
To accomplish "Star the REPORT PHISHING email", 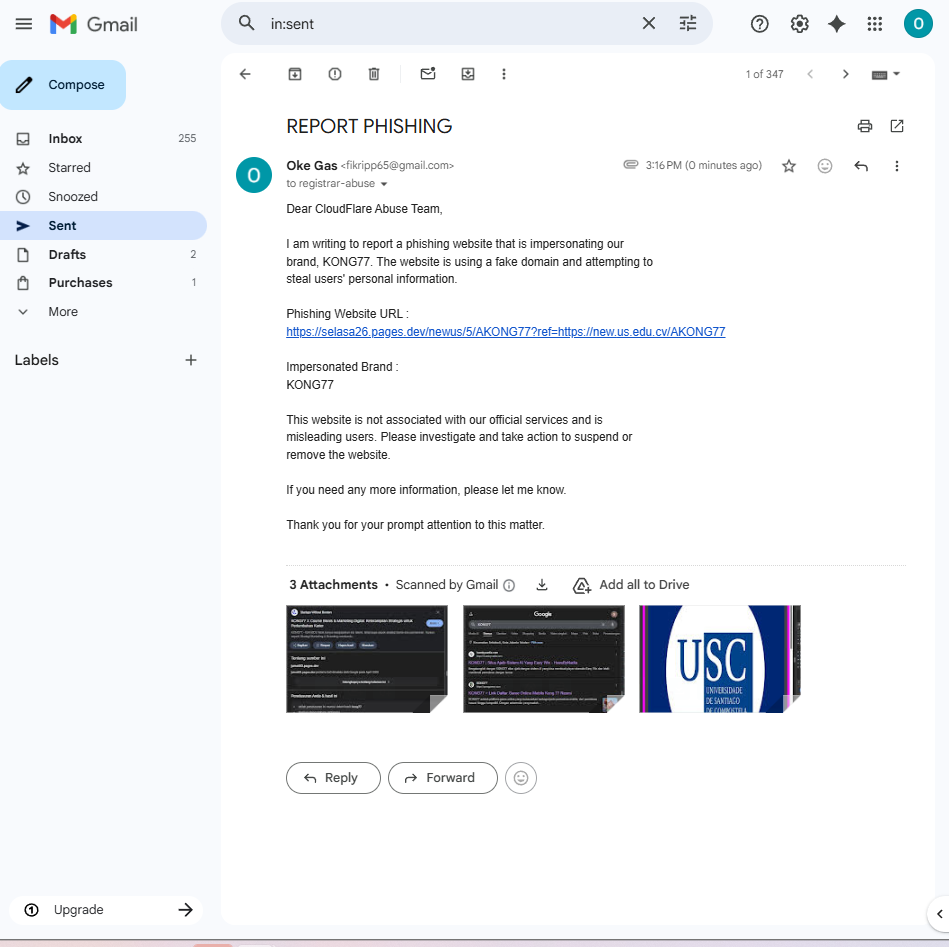I will pos(789,166).
